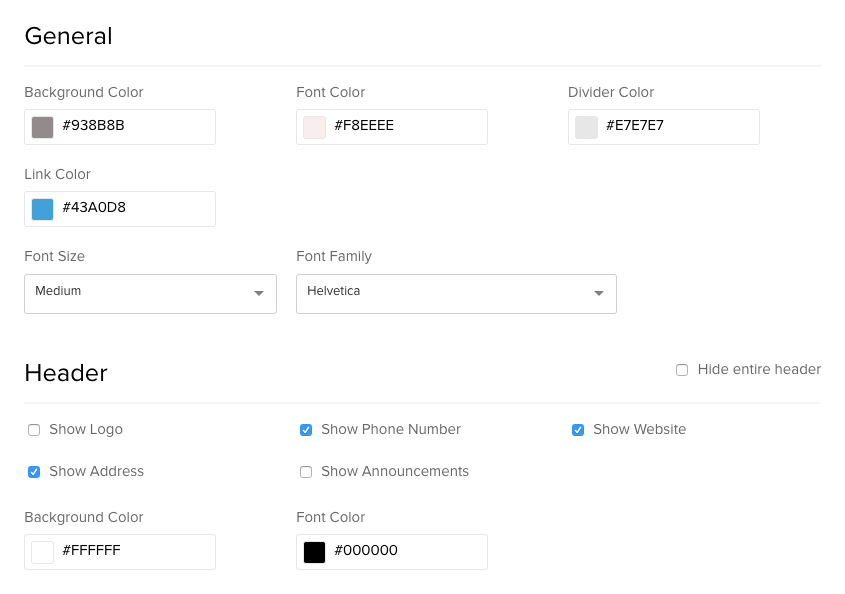Image resolution: width=845 pixels, height=594 pixels.
Task: Open the General Font Color swatch picker
Action: (314, 128)
